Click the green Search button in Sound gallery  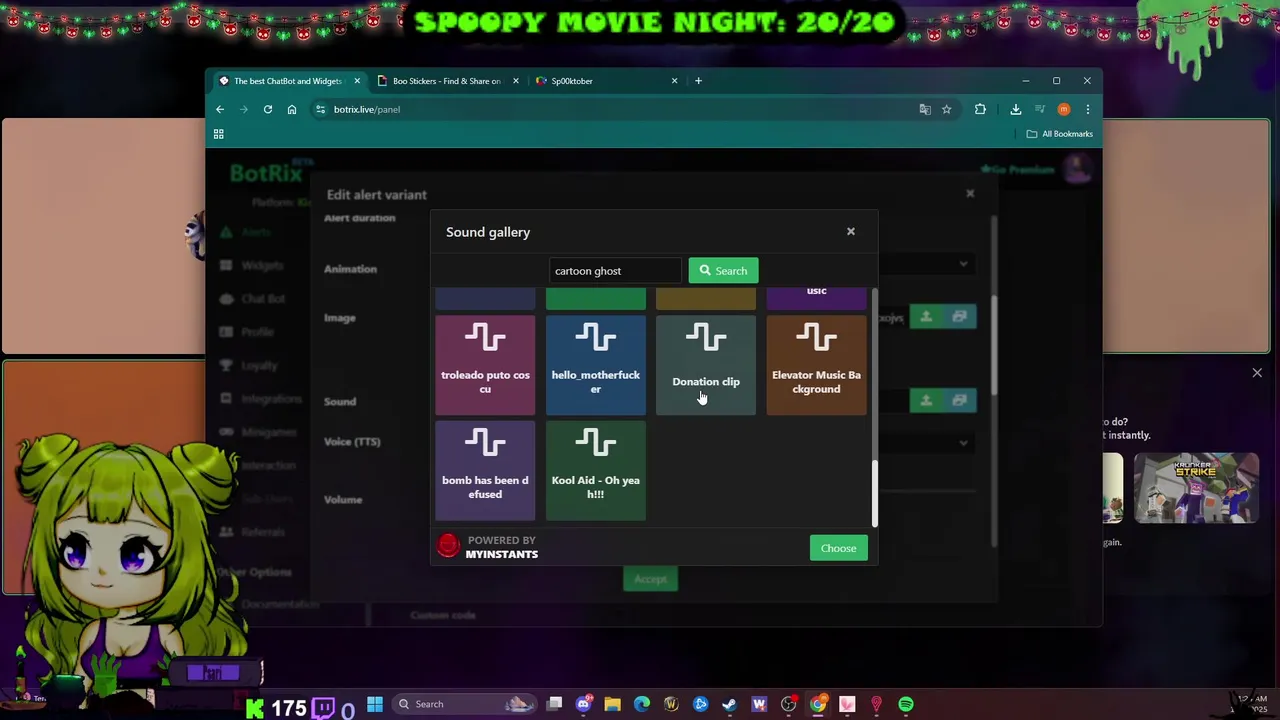point(723,271)
